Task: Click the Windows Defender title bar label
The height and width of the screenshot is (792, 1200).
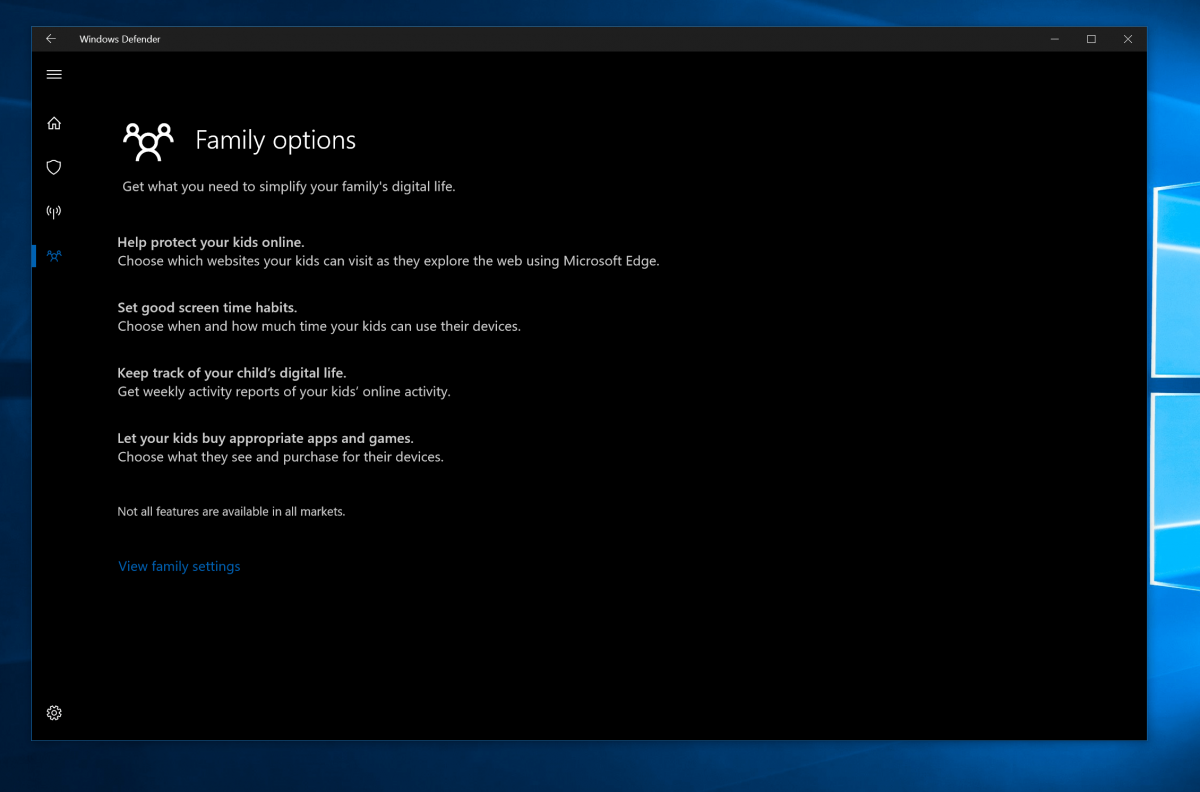Action: coord(120,39)
